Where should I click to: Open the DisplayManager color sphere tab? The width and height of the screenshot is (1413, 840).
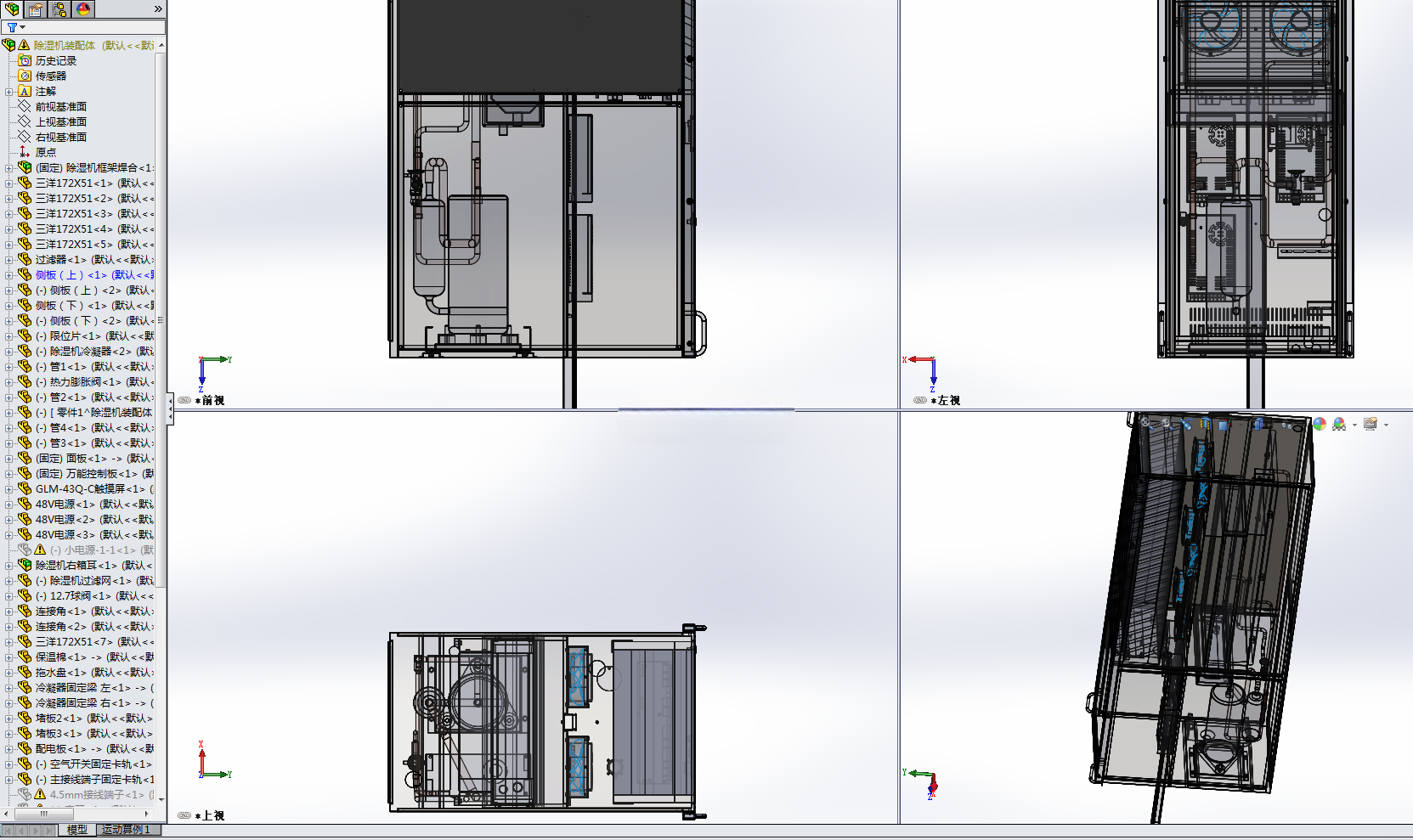coord(83,8)
